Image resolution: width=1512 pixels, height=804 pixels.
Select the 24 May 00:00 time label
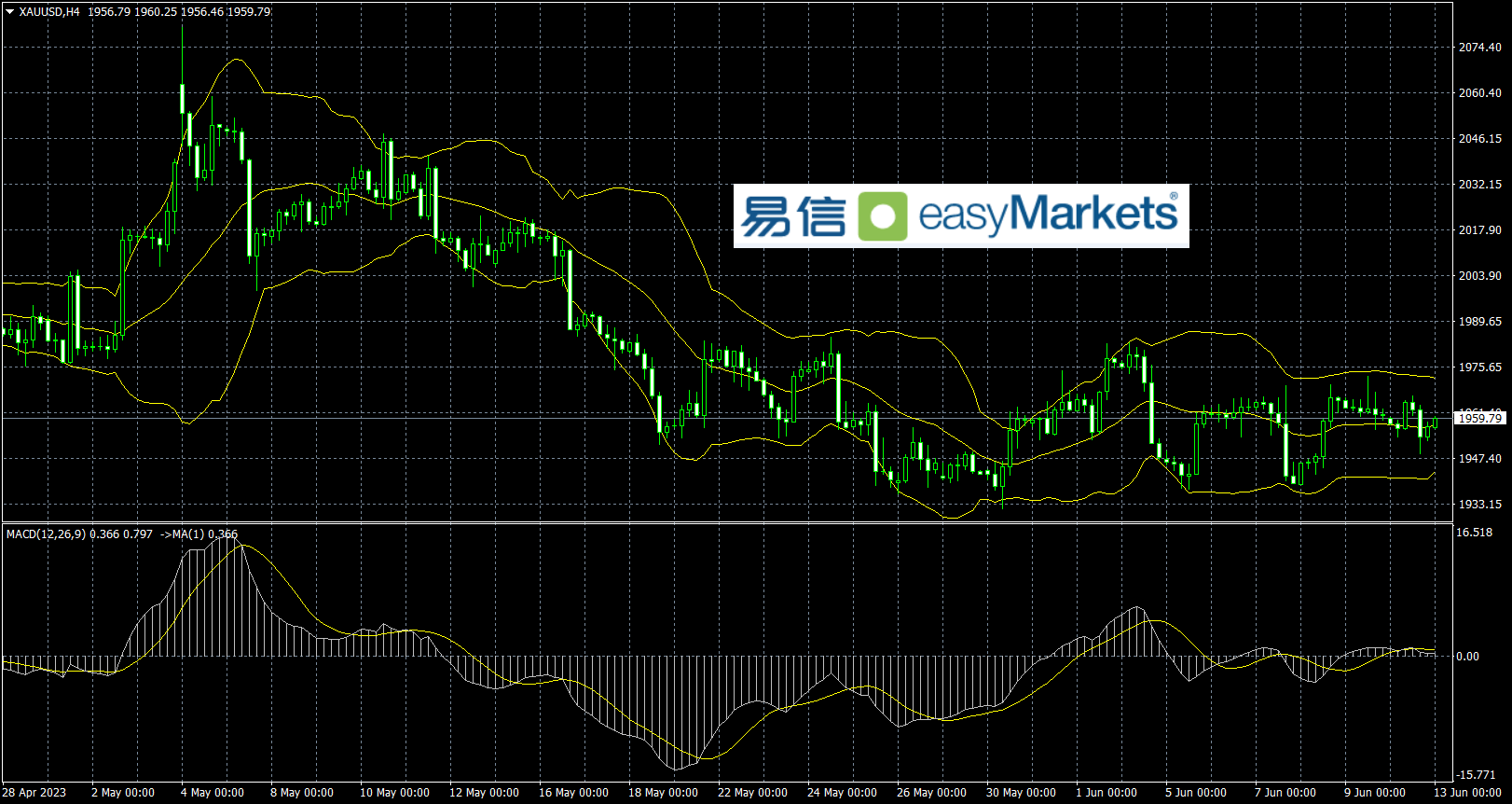pyautogui.click(x=843, y=793)
